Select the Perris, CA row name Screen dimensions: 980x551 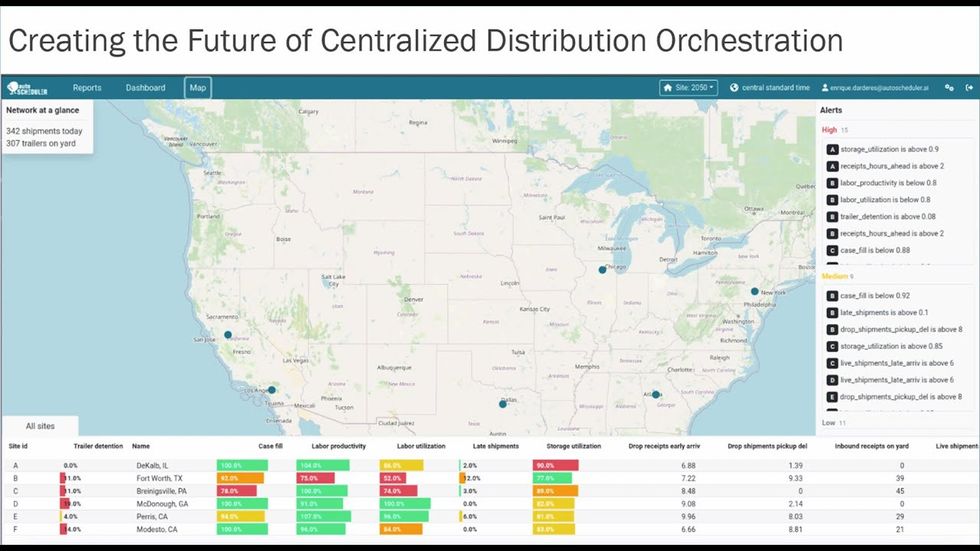pos(152,517)
